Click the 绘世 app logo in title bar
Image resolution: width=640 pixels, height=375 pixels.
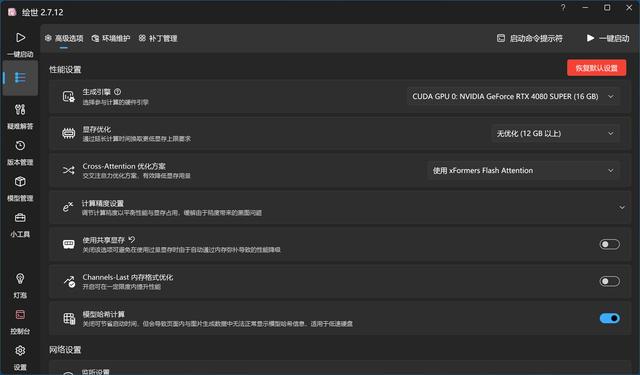tap(12, 12)
